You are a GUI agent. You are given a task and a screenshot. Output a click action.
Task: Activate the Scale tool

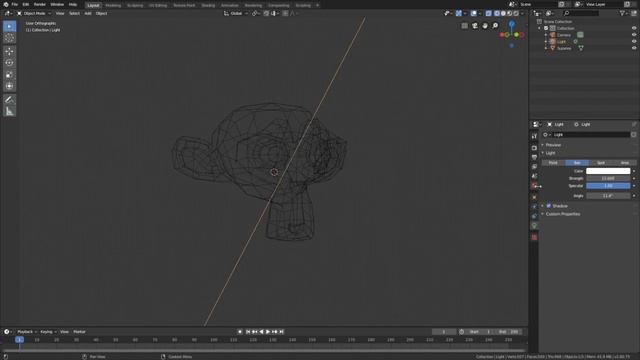pyautogui.click(x=9, y=75)
